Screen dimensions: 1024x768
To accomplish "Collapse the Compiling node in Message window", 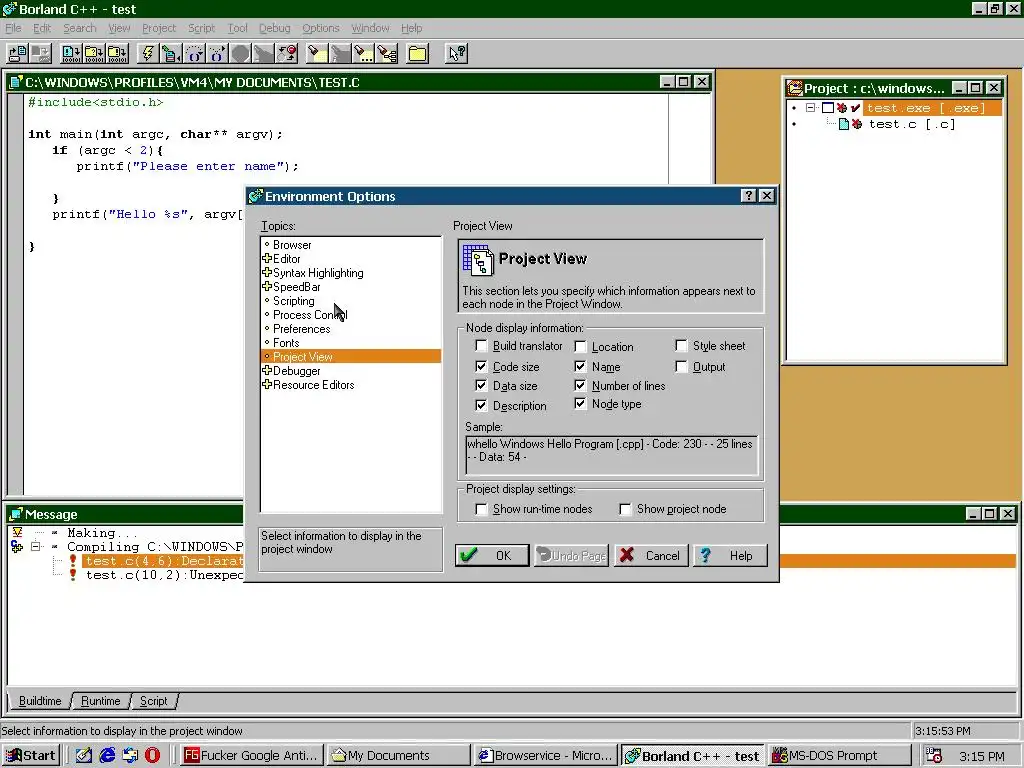I will pyautogui.click(x=36, y=547).
